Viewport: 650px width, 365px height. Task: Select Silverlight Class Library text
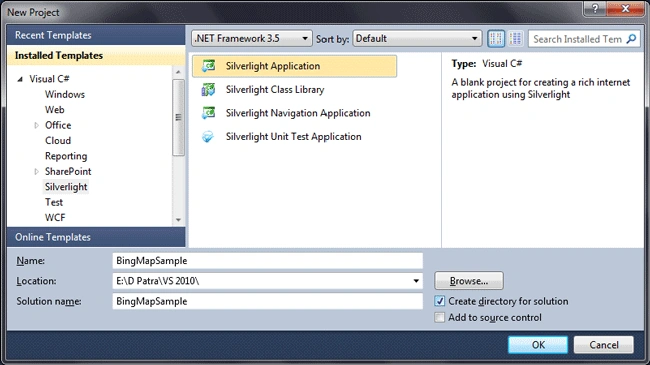(x=275, y=90)
